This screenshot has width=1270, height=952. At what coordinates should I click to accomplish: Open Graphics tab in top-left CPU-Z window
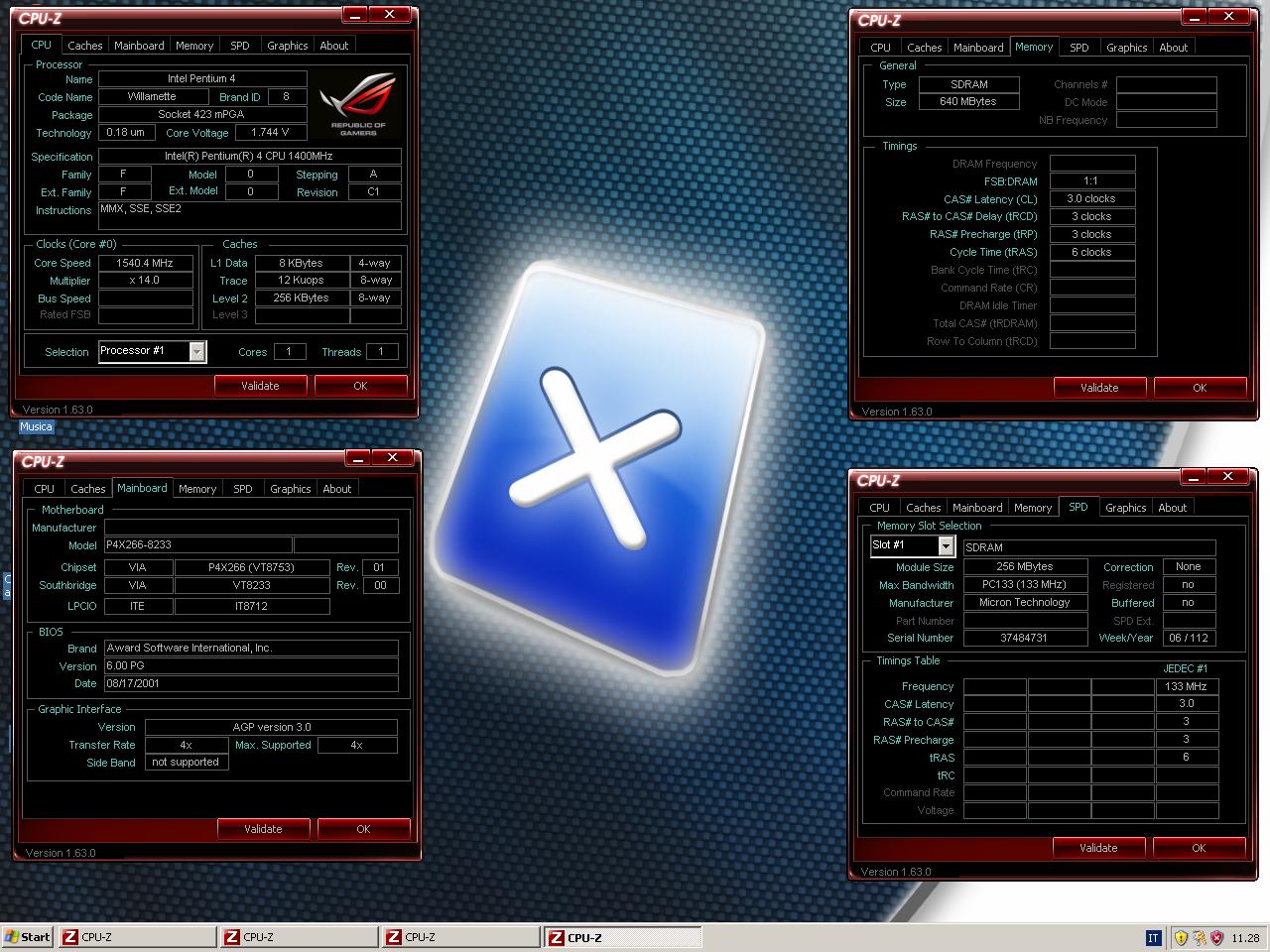(288, 46)
